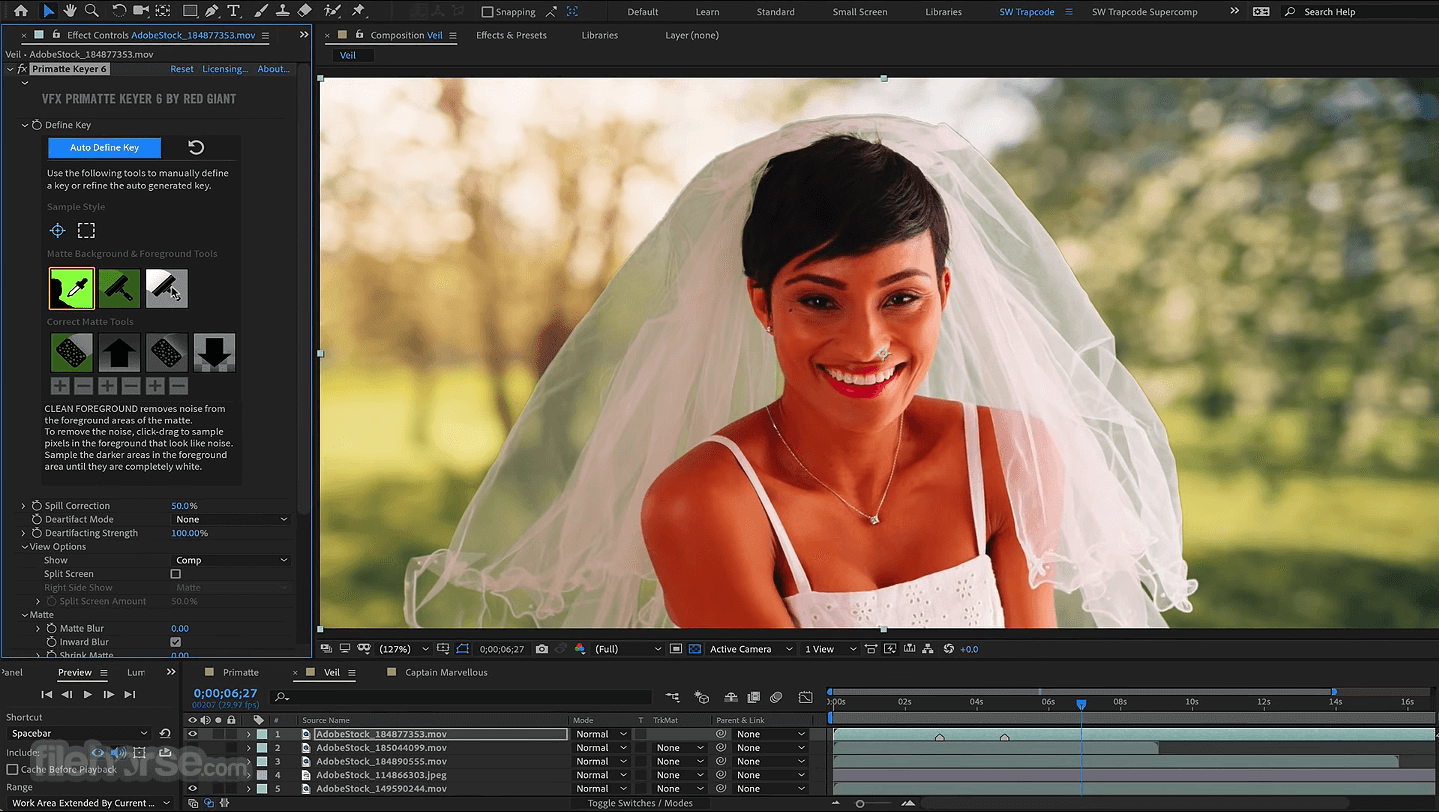Image resolution: width=1439 pixels, height=812 pixels.
Task: Choose the rectangle sample style icon
Action: (87, 231)
